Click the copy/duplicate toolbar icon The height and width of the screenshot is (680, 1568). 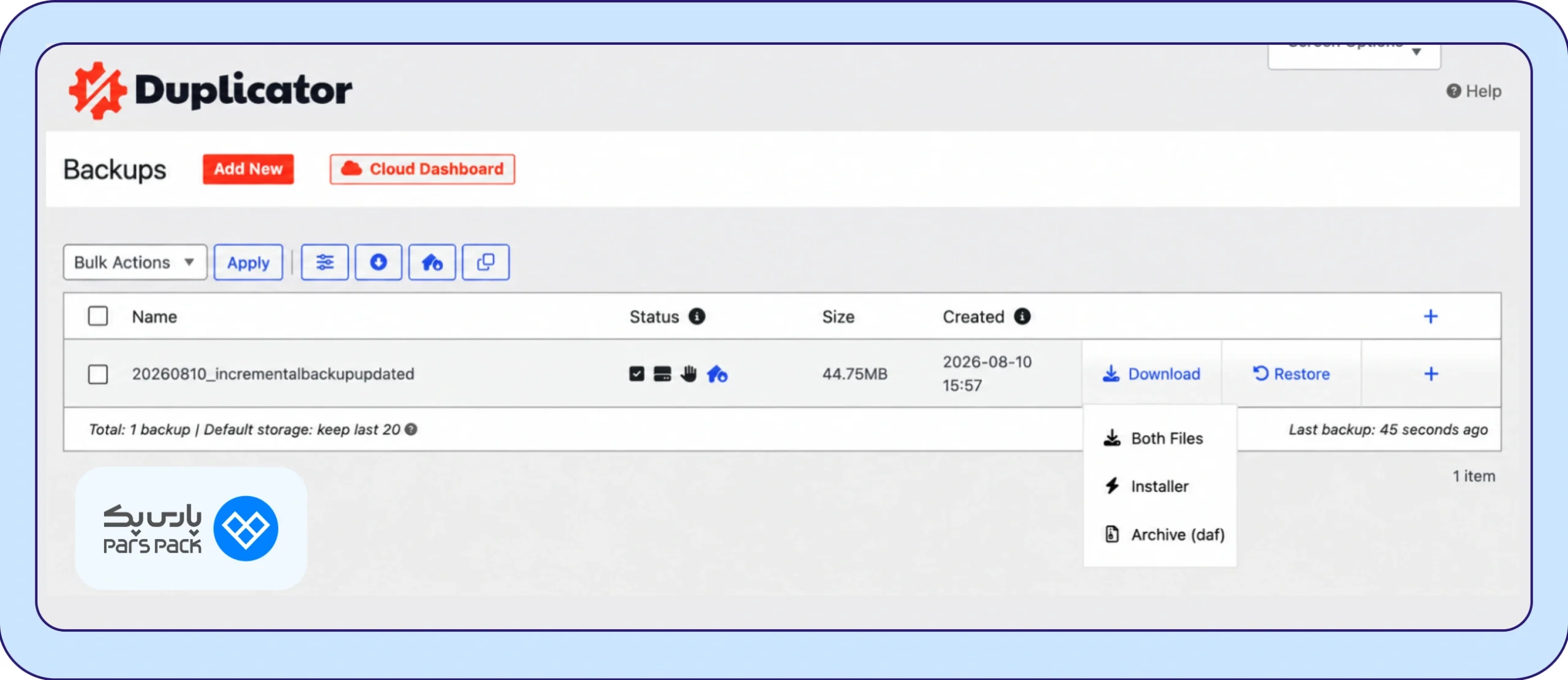(x=486, y=263)
